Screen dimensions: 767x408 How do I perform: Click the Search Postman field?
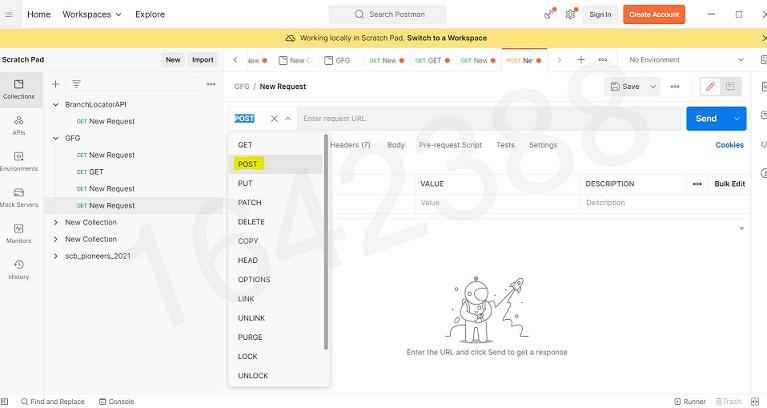(387, 15)
